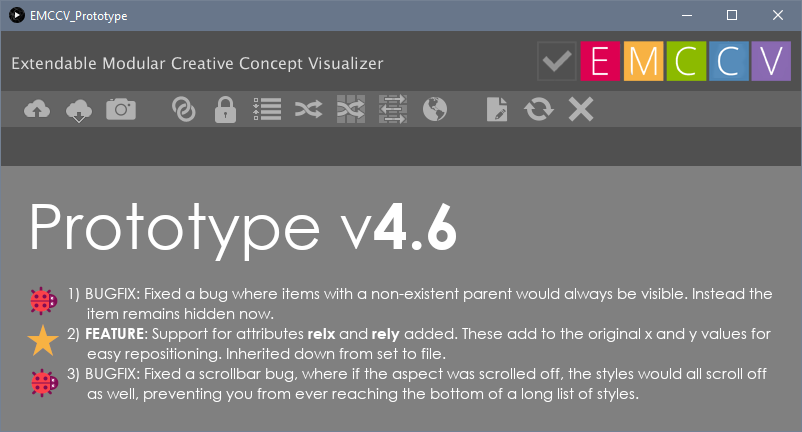Click the cloud upload icon
This screenshot has width=802, height=432.
37,109
